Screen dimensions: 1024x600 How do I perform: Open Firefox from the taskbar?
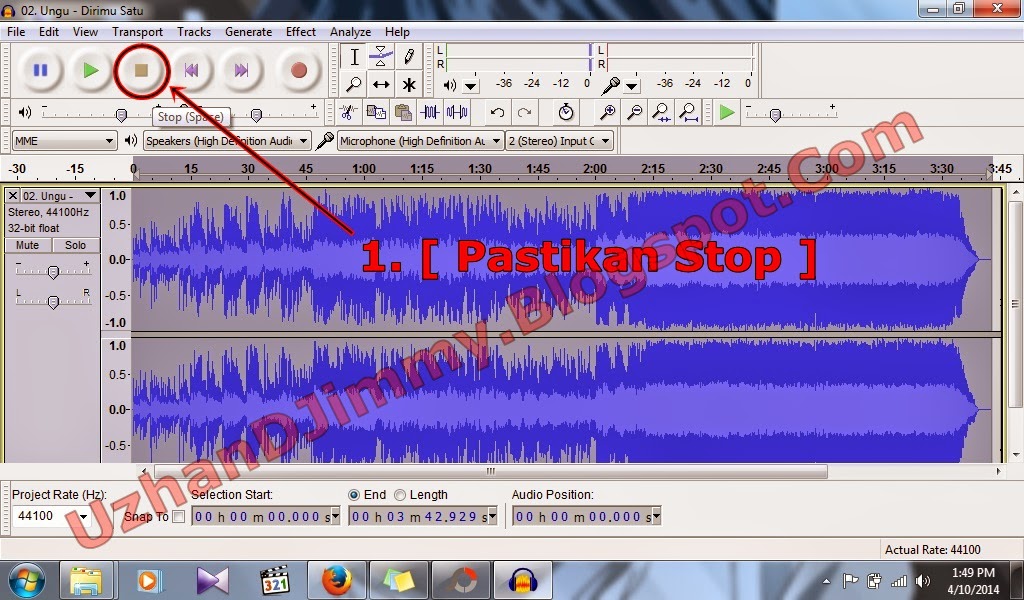click(336, 580)
